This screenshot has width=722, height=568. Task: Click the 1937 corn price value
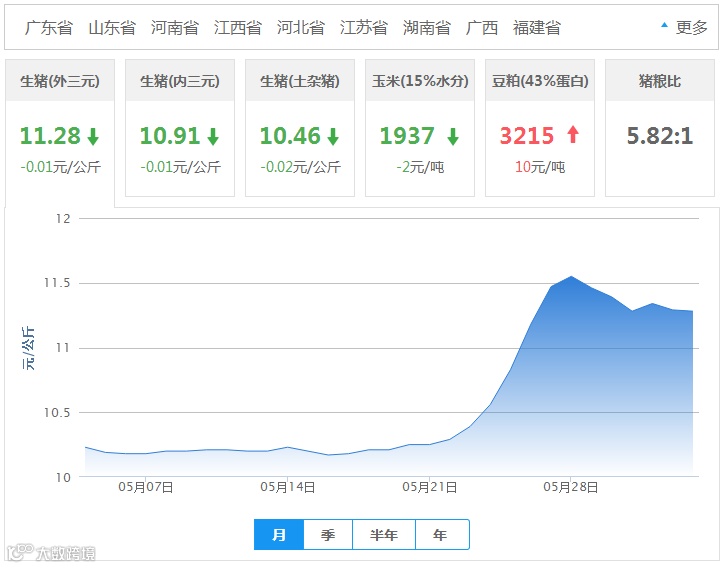(407, 136)
